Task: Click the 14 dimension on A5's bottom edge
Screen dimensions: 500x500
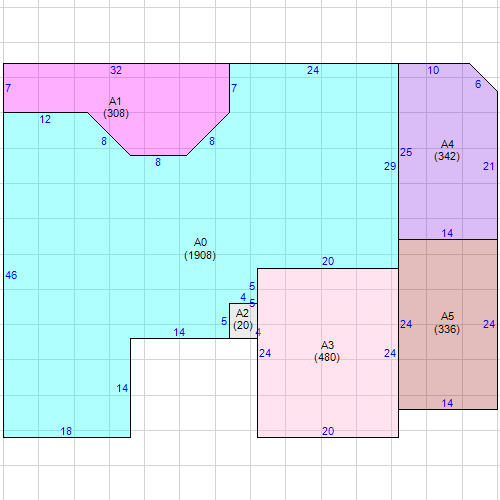Action: point(447,404)
